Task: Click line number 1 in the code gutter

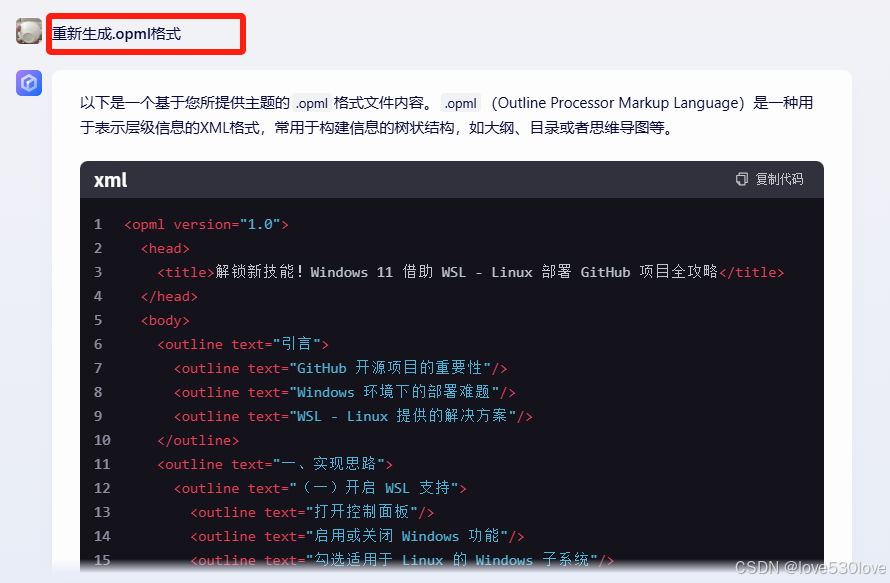Action: (x=98, y=224)
